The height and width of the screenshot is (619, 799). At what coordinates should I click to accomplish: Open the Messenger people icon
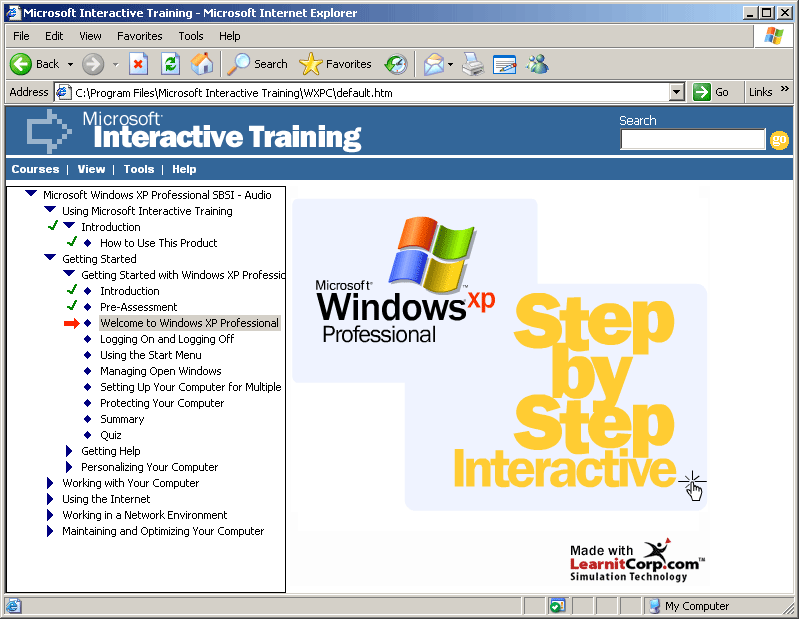(538, 64)
